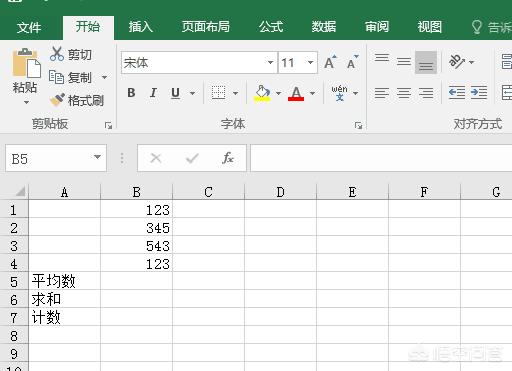Screen dimensions: 512x371
Task: Click the Tell Me lightbulb icon
Action: [x=477, y=27]
